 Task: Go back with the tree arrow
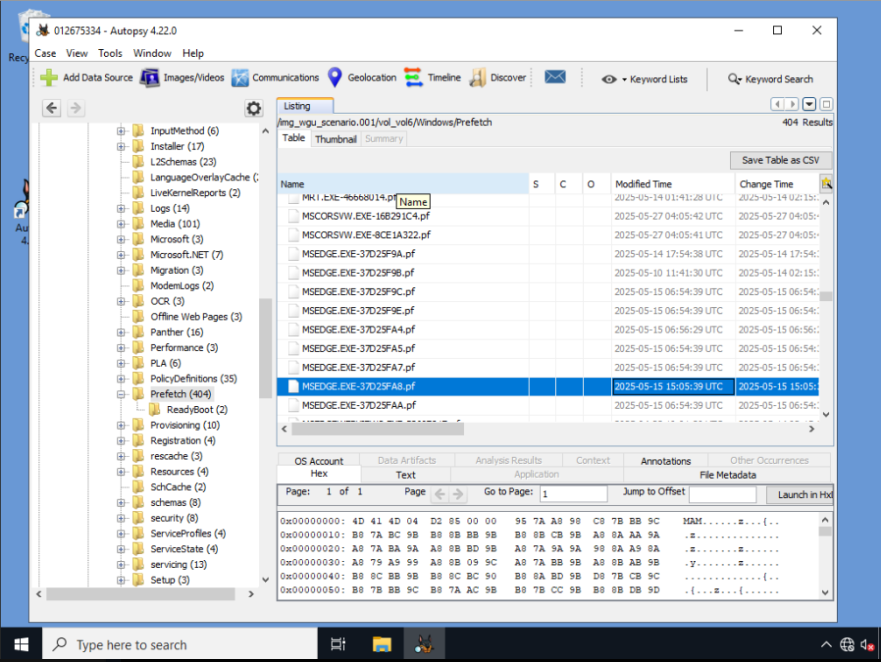(x=52, y=108)
